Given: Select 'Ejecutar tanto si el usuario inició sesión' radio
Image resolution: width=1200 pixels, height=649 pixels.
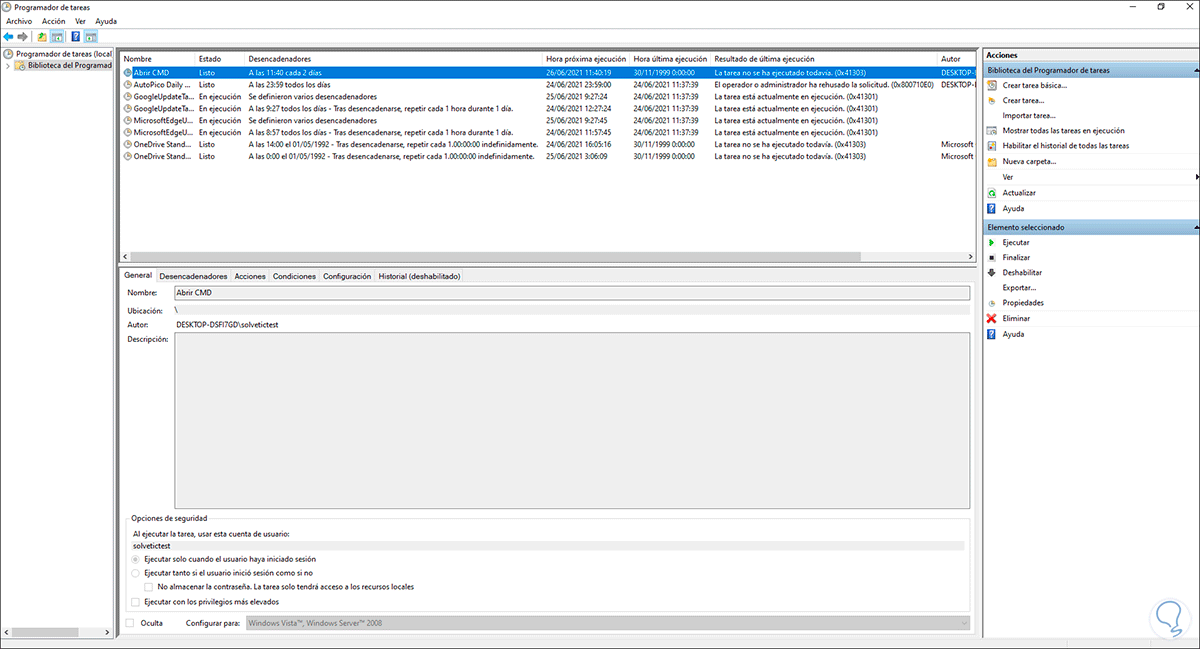Looking at the screenshot, I should [136, 573].
